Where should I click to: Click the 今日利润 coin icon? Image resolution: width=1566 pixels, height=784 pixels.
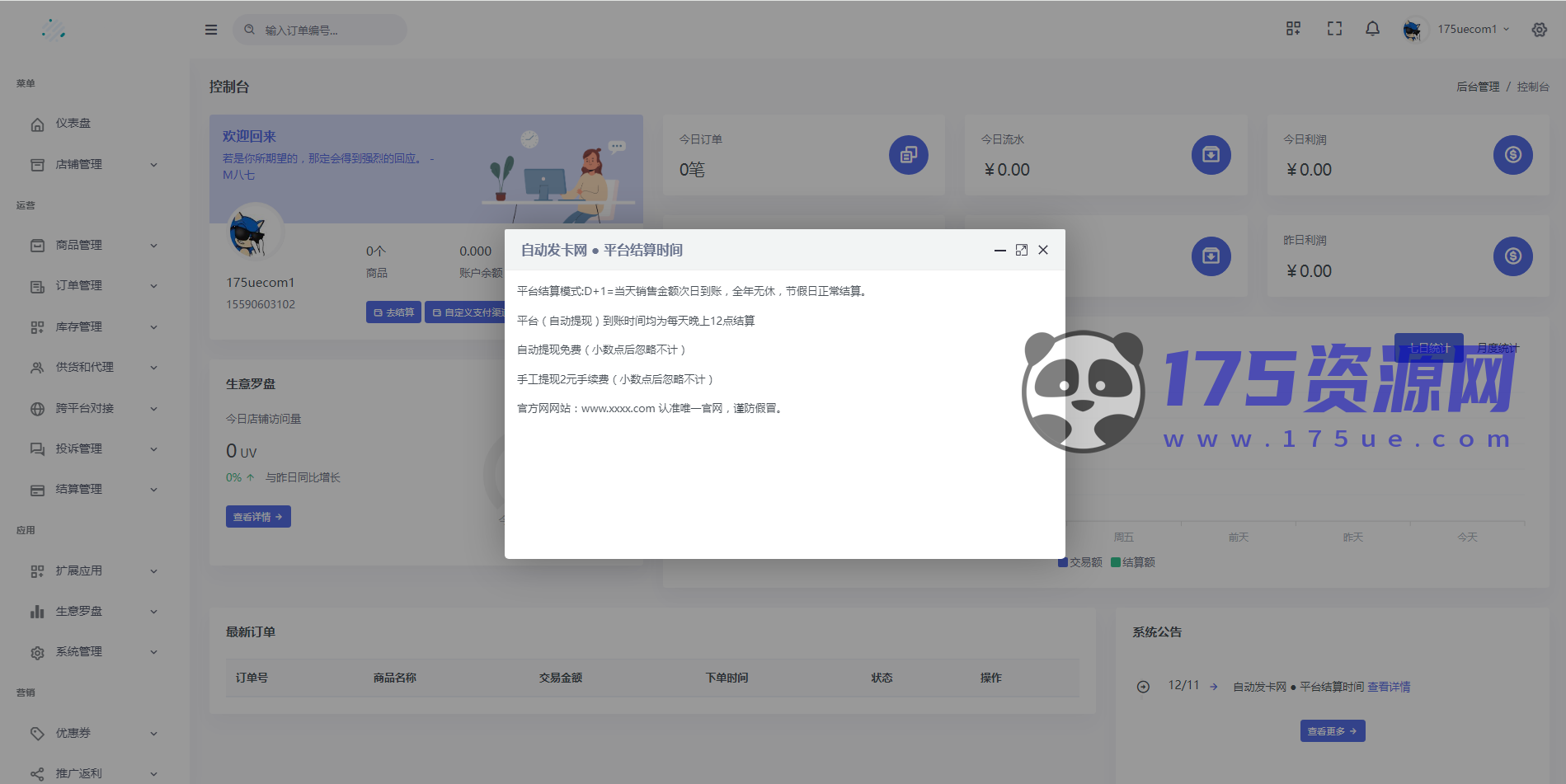coord(1513,155)
